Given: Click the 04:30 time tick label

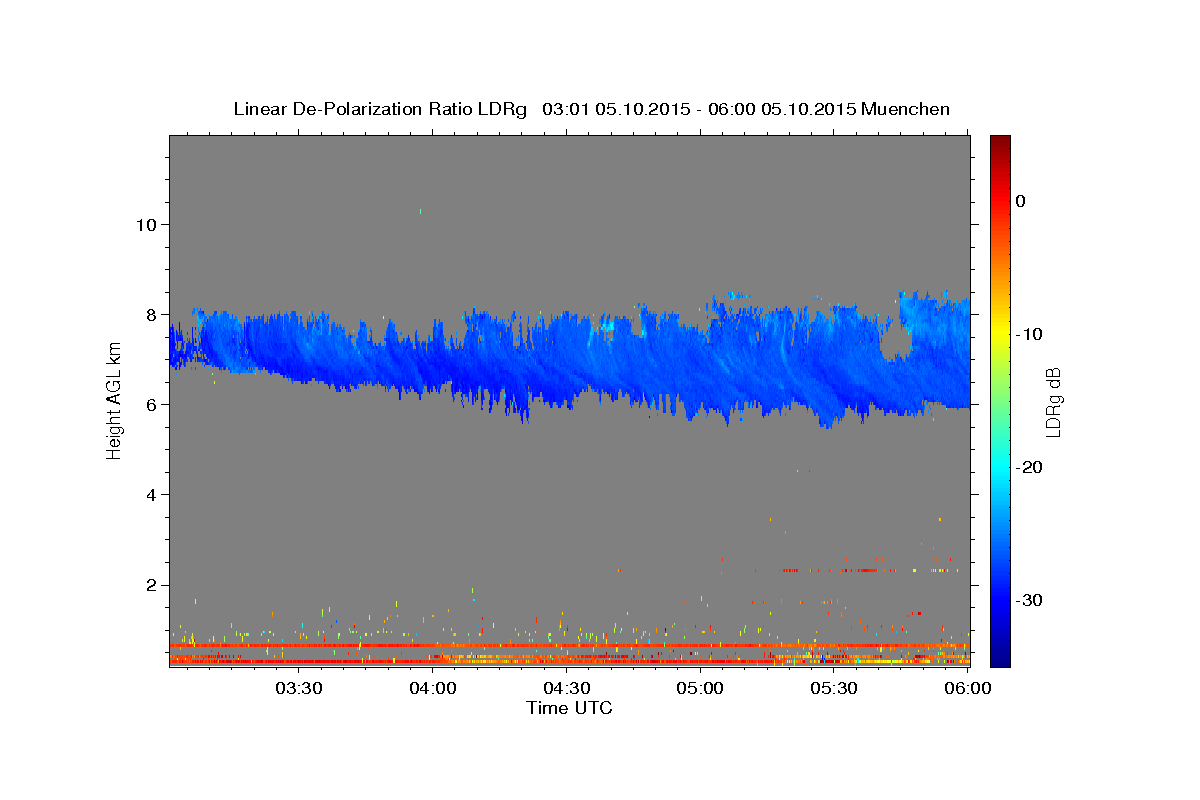Looking at the screenshot, I should point(566,688).
